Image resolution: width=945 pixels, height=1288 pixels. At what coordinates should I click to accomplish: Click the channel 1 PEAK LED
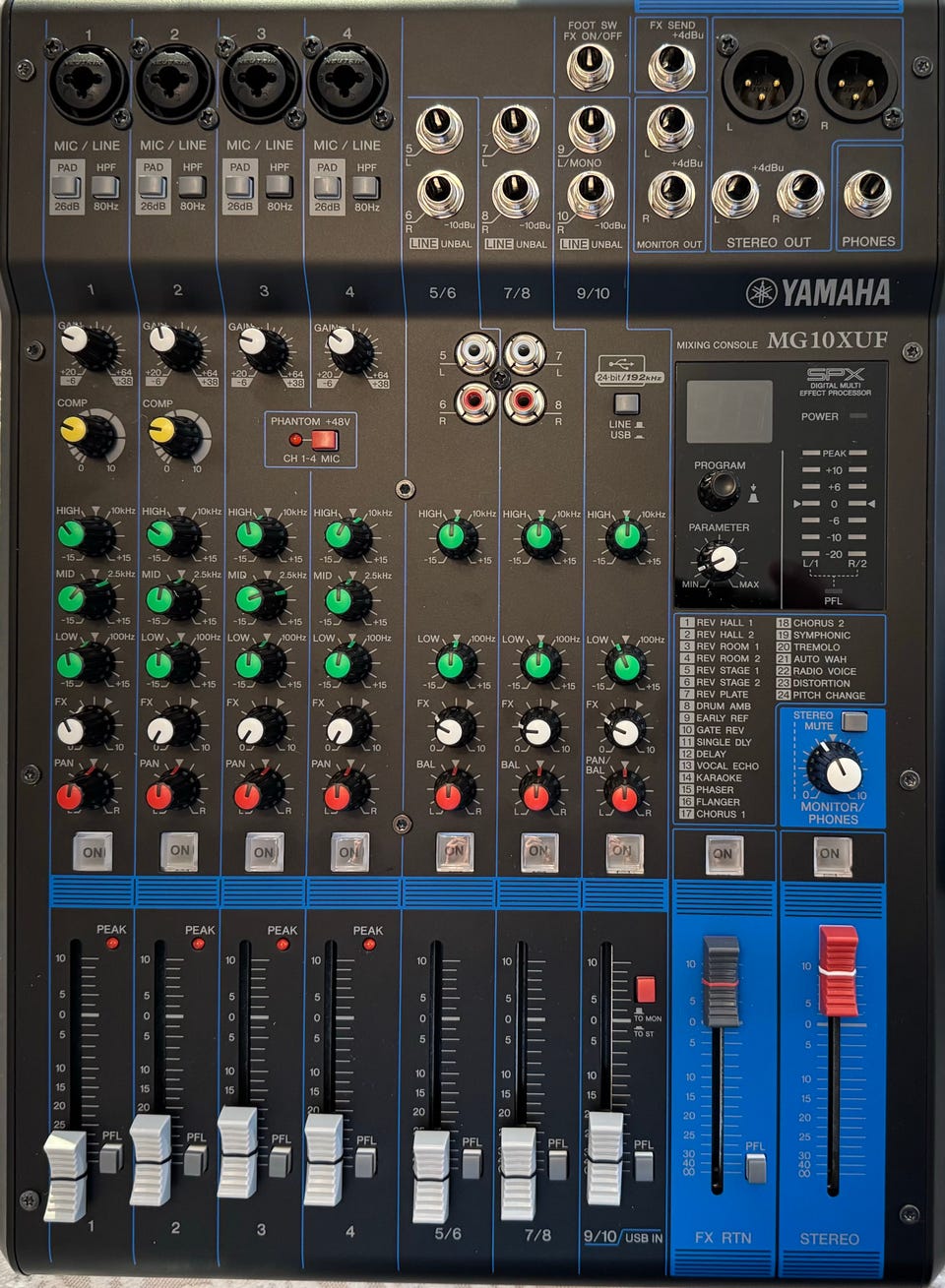click(x=112, y=944)
